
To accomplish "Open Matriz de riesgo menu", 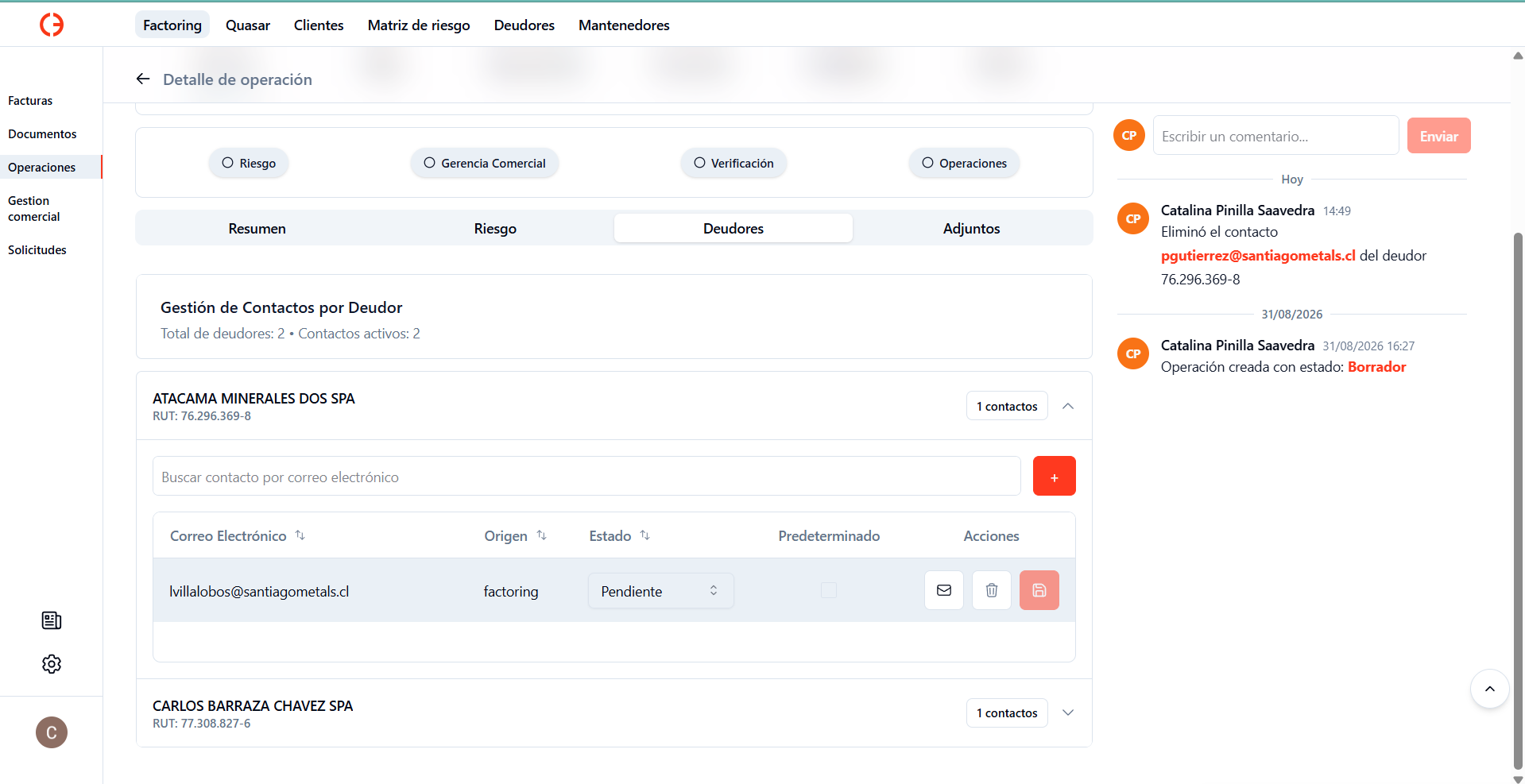I will (x=419, y=25).
